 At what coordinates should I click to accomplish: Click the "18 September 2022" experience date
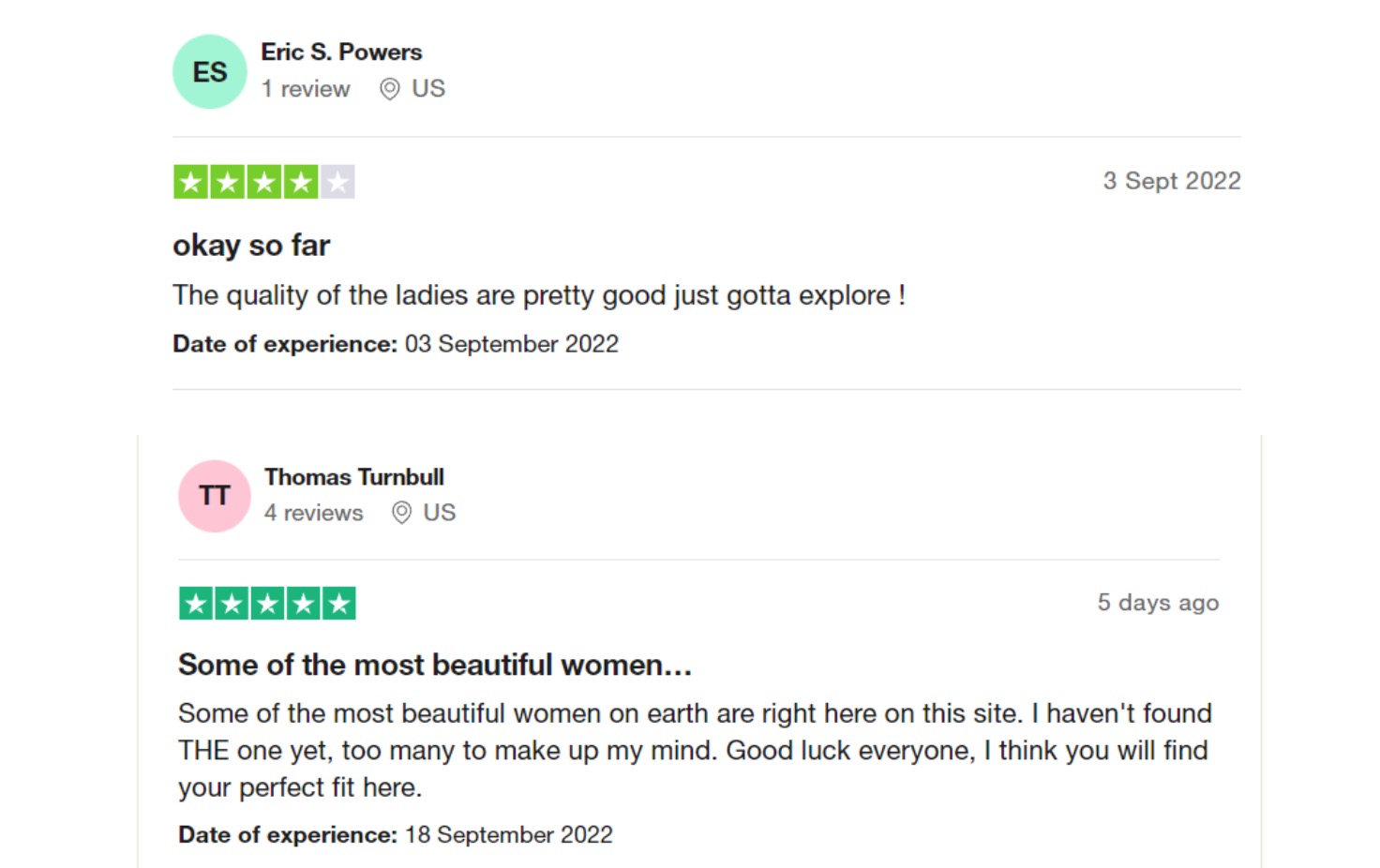(508, 834)
